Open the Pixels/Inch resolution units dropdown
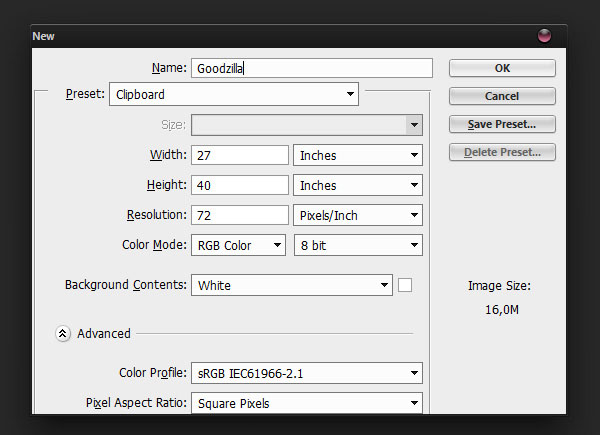 coord(358,215)
